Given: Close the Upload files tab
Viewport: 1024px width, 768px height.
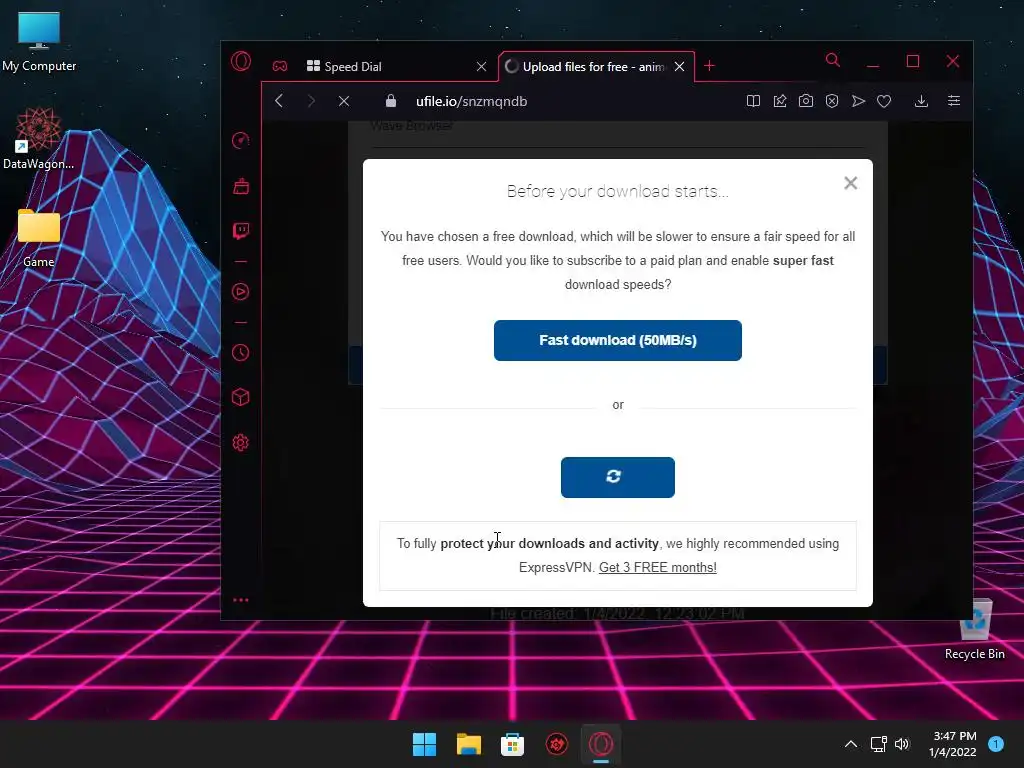Looking at the screenshot, I should tap(679, 67).
